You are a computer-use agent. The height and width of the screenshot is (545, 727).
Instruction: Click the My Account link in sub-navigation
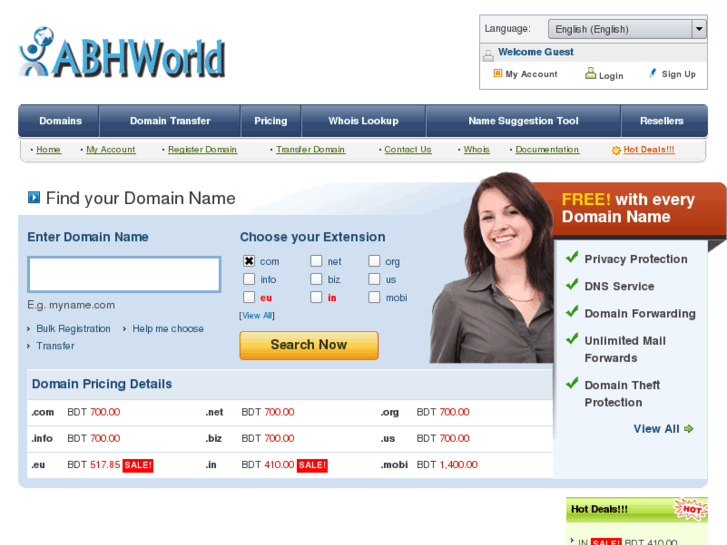[x=111, y=149]
